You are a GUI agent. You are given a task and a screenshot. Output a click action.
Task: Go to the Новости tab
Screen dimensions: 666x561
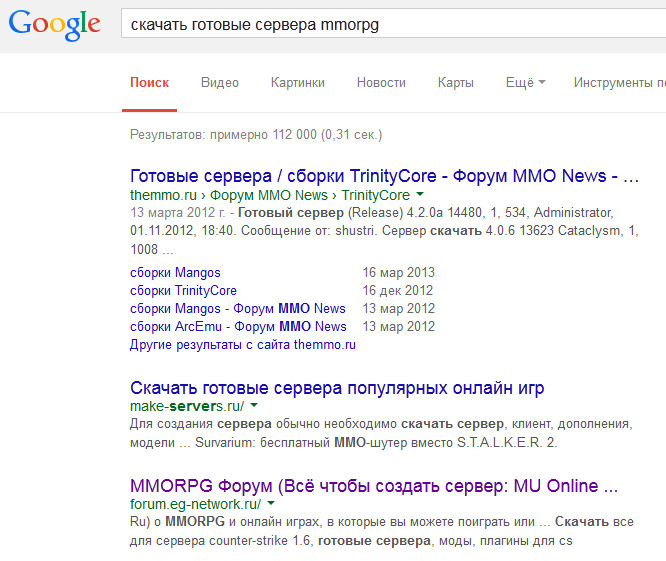point(381,82)
